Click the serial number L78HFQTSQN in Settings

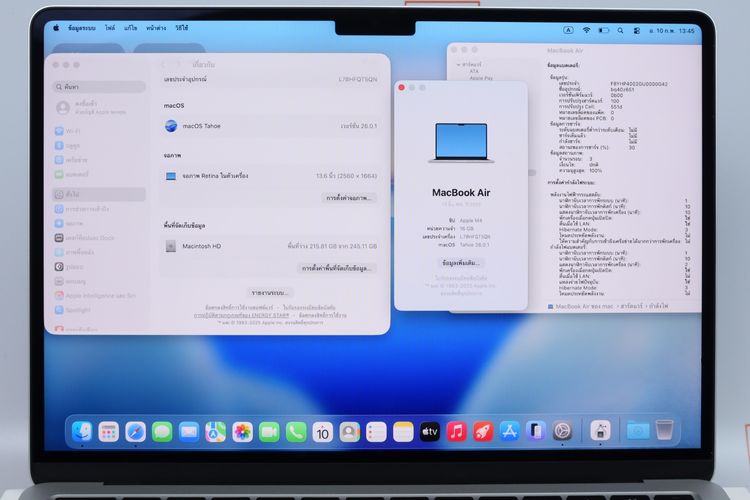click(x=358, y=79)
